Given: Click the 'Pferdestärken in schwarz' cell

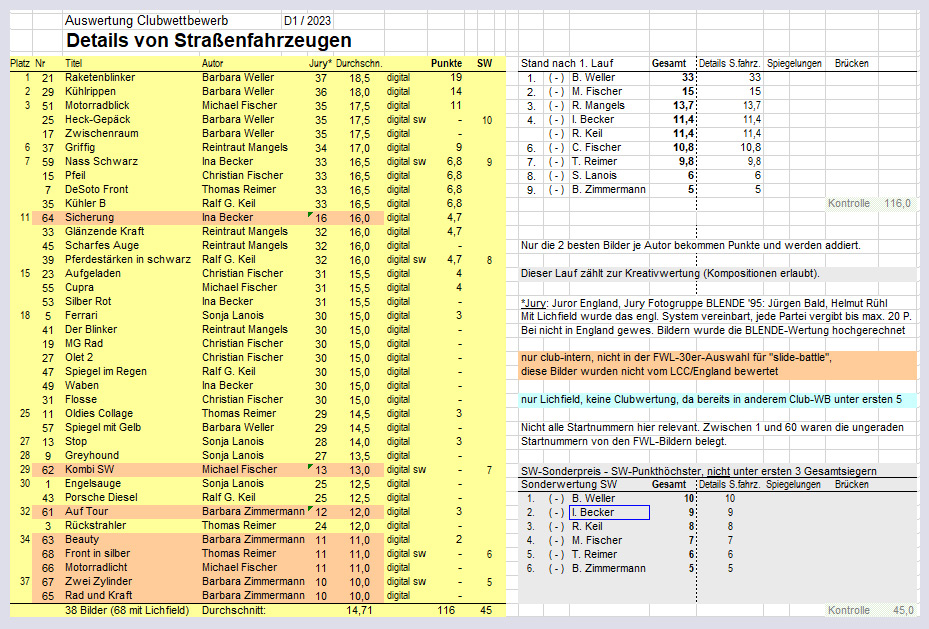Looking at the screenshot, I should click(128, 259).
